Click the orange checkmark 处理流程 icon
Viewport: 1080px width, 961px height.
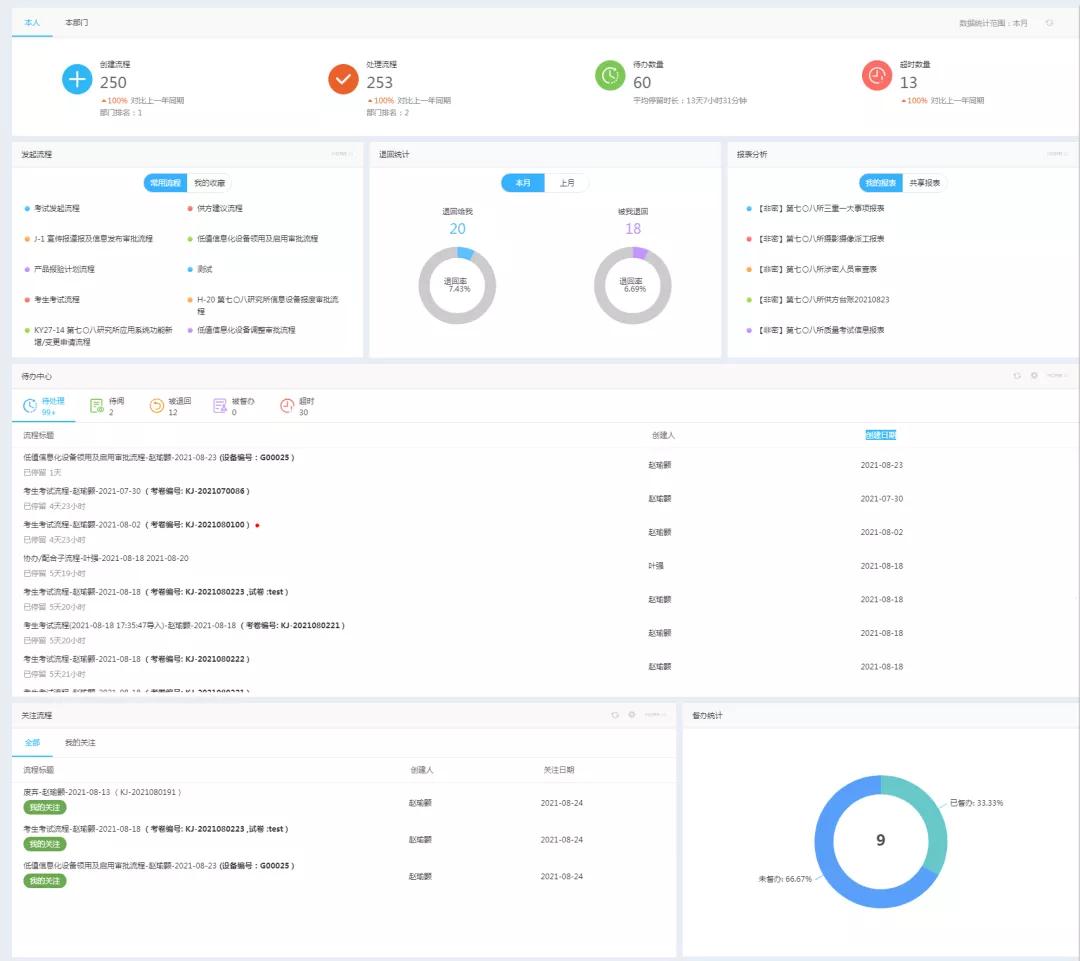[x=343, y=79]
